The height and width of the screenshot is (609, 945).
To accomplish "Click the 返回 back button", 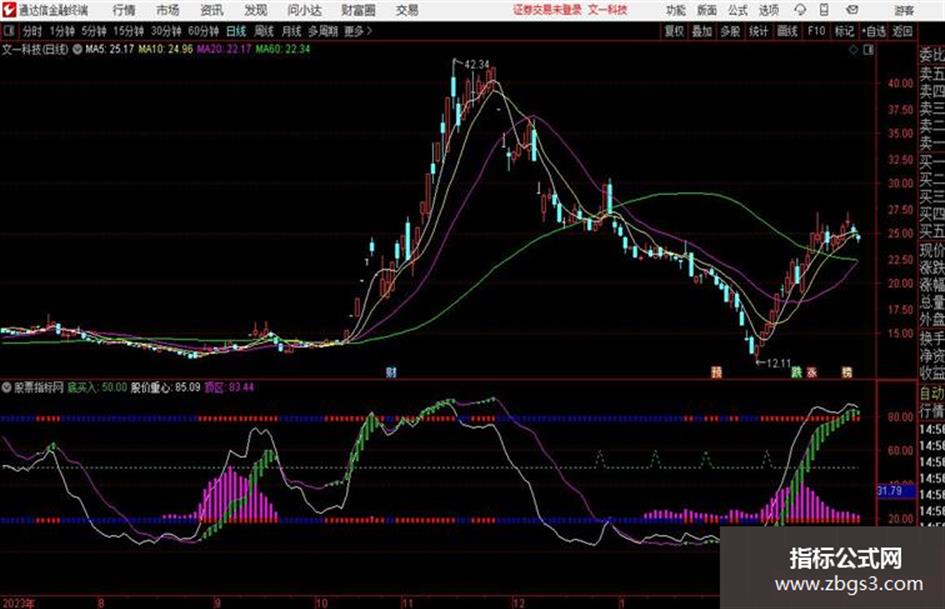I will 902,31.
